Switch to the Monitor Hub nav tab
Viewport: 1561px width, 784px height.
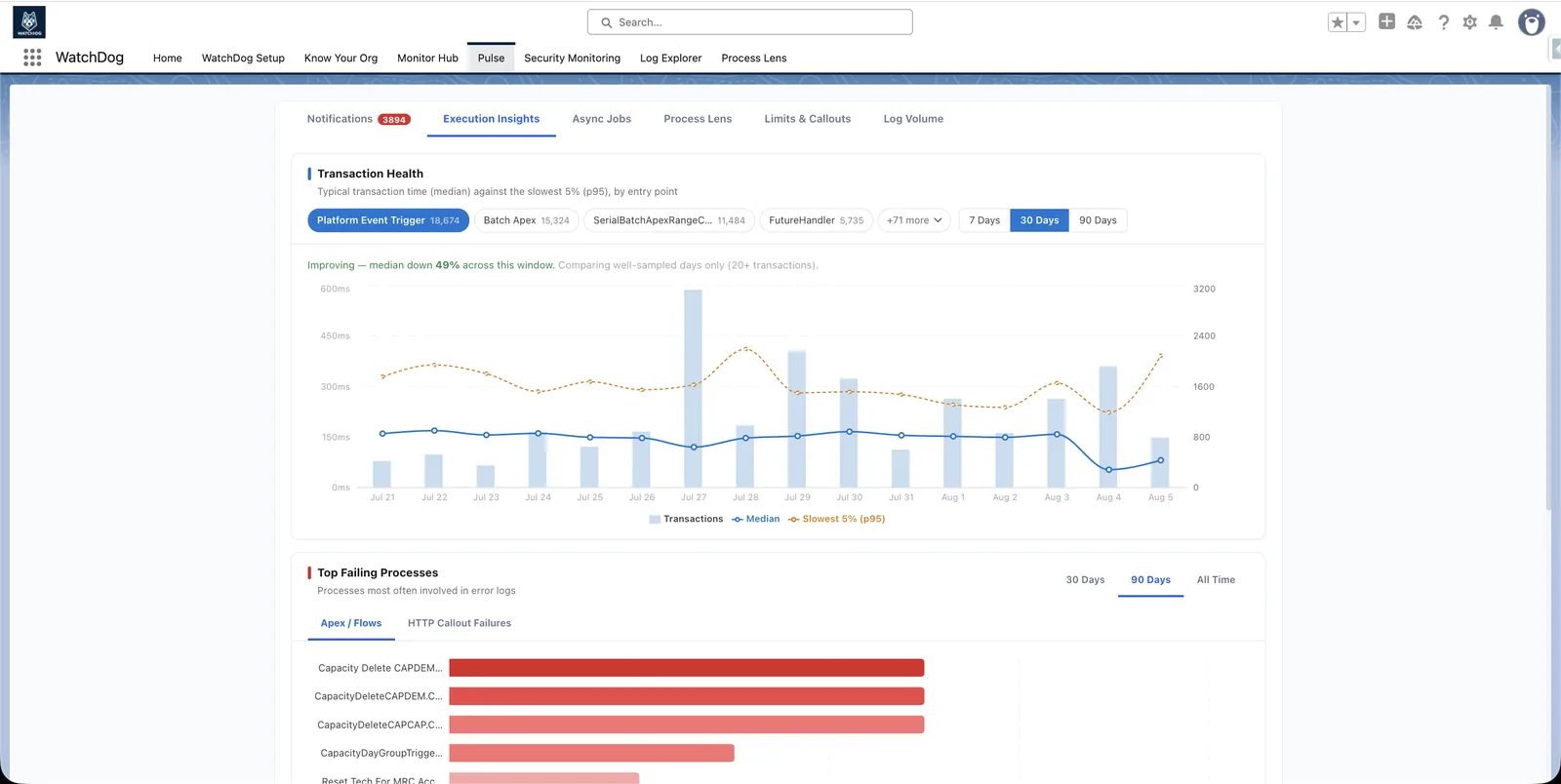click(x=427, y=59)
